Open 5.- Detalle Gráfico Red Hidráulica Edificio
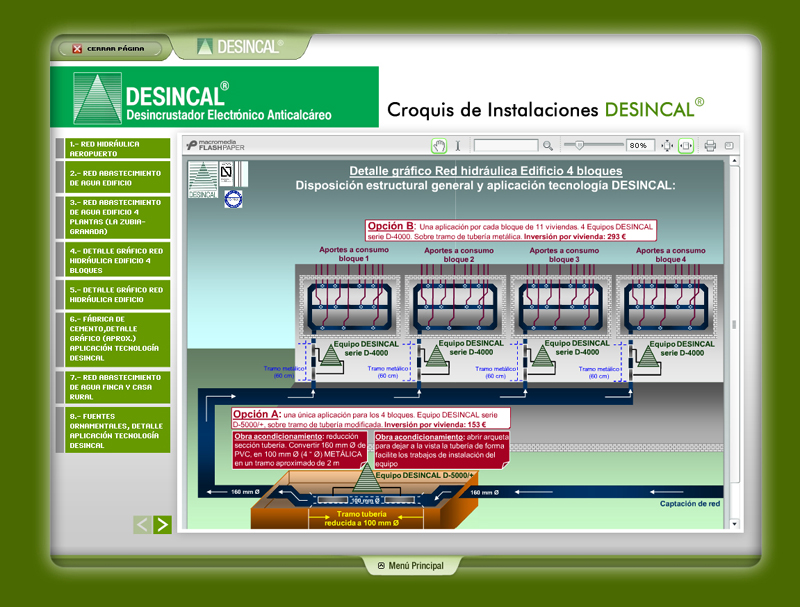800x607 pixels. [117, 294]
